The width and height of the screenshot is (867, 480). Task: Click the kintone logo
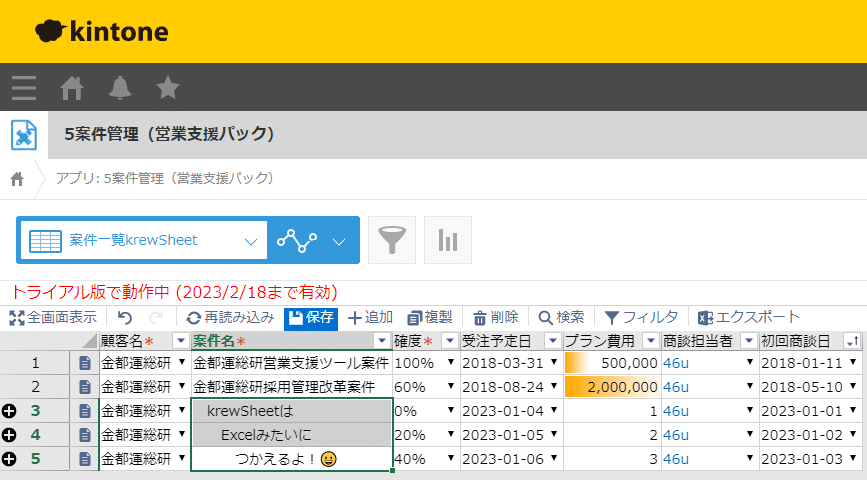(102, 32)
